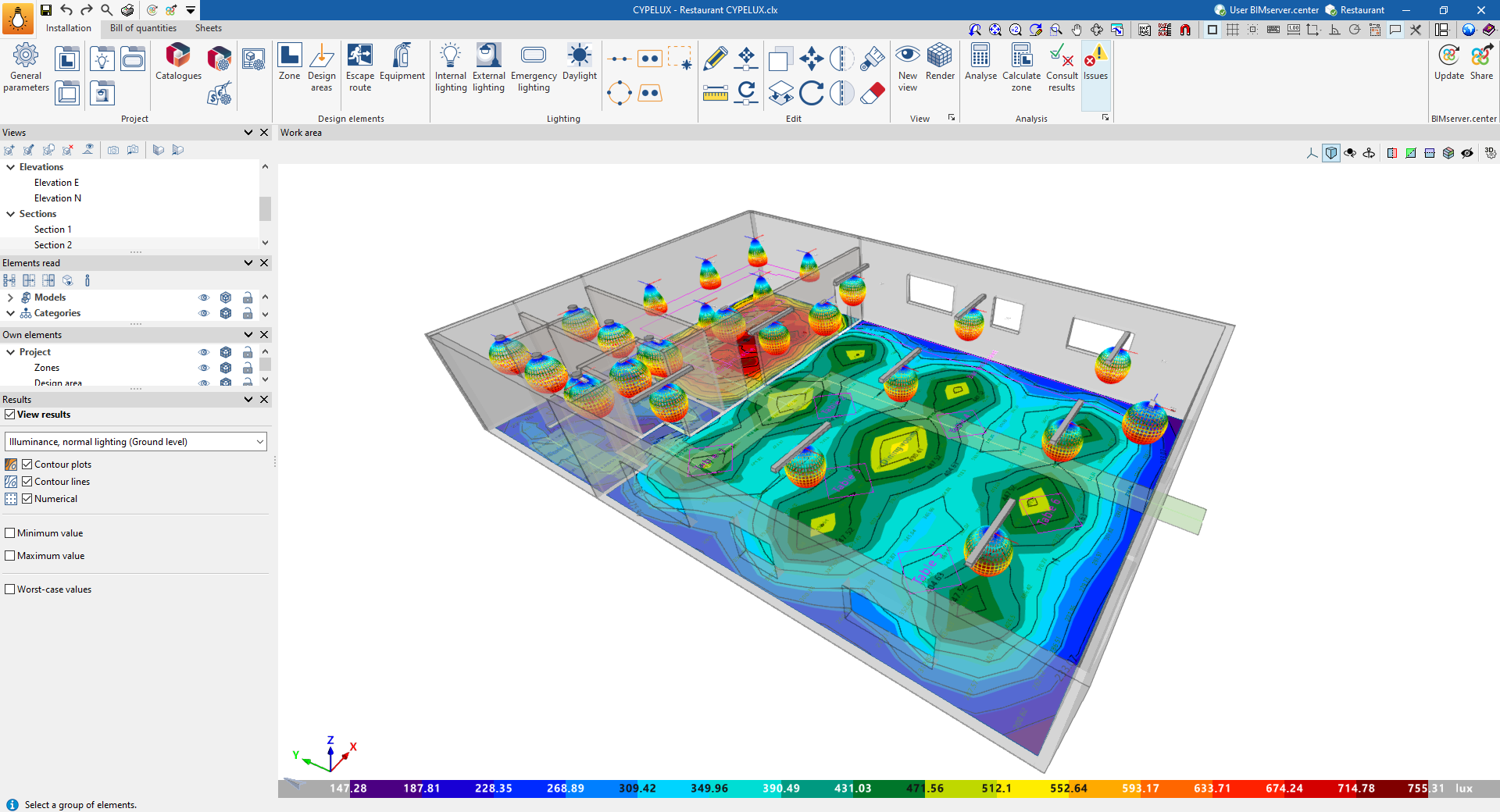Toggle the Numerical checkbox
Image resolution: width=1500 pixels, height=812 pixels.
(27, 499)
